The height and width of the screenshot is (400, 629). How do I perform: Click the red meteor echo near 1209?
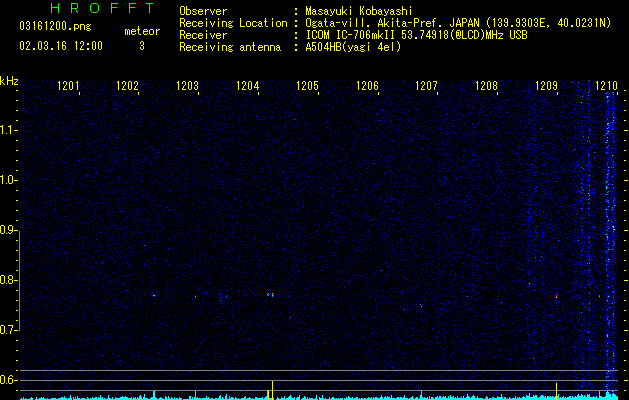point(557,296)
